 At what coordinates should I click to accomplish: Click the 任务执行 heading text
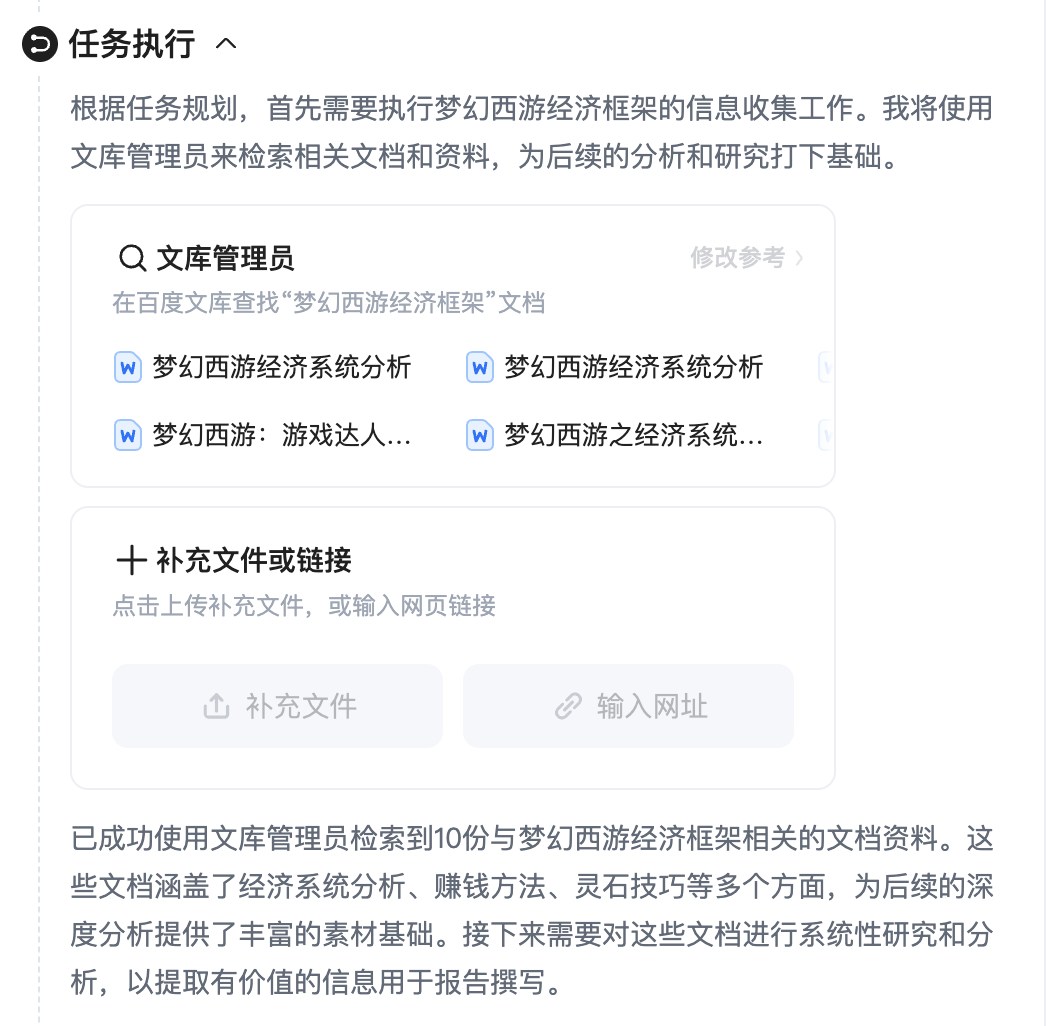132,44
